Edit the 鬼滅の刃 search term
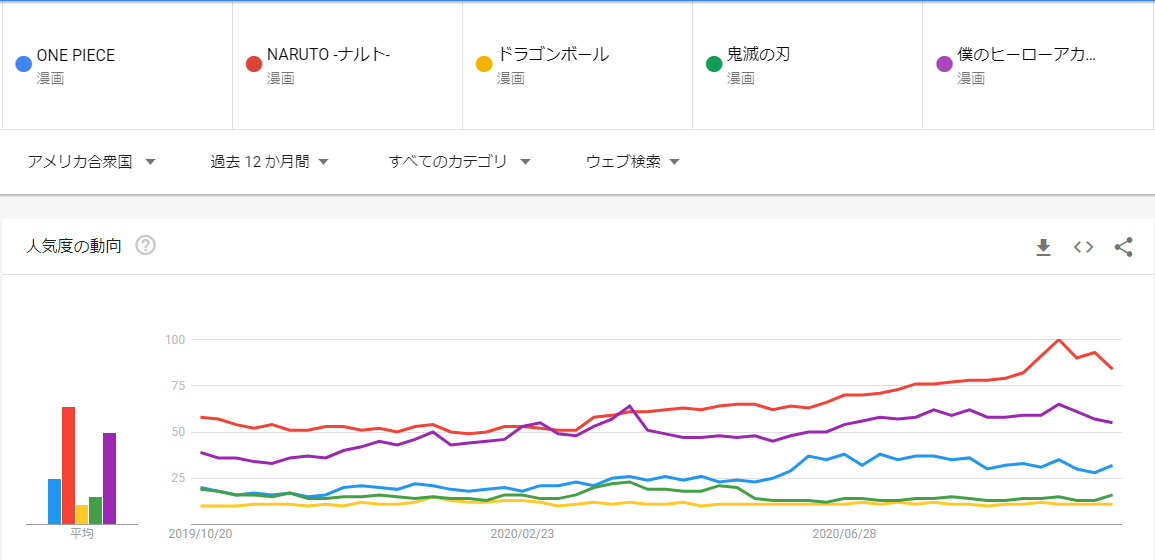This screenshot has height=560, width=1155. coord(758,55)
